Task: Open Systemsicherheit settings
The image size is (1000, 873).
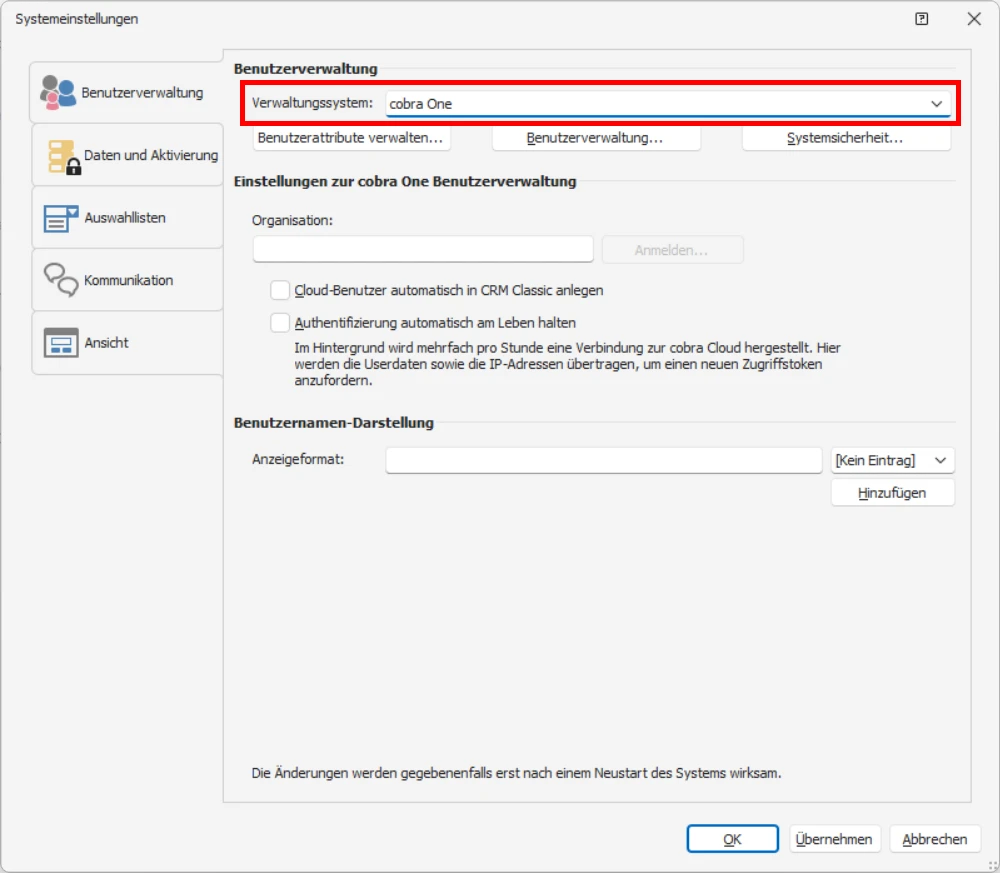Action: pyautogui.click(x=845, y=138)
